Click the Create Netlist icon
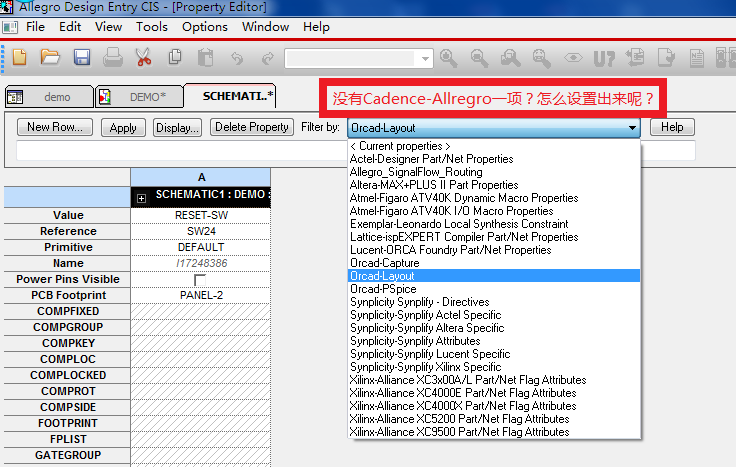 [697, 58]
